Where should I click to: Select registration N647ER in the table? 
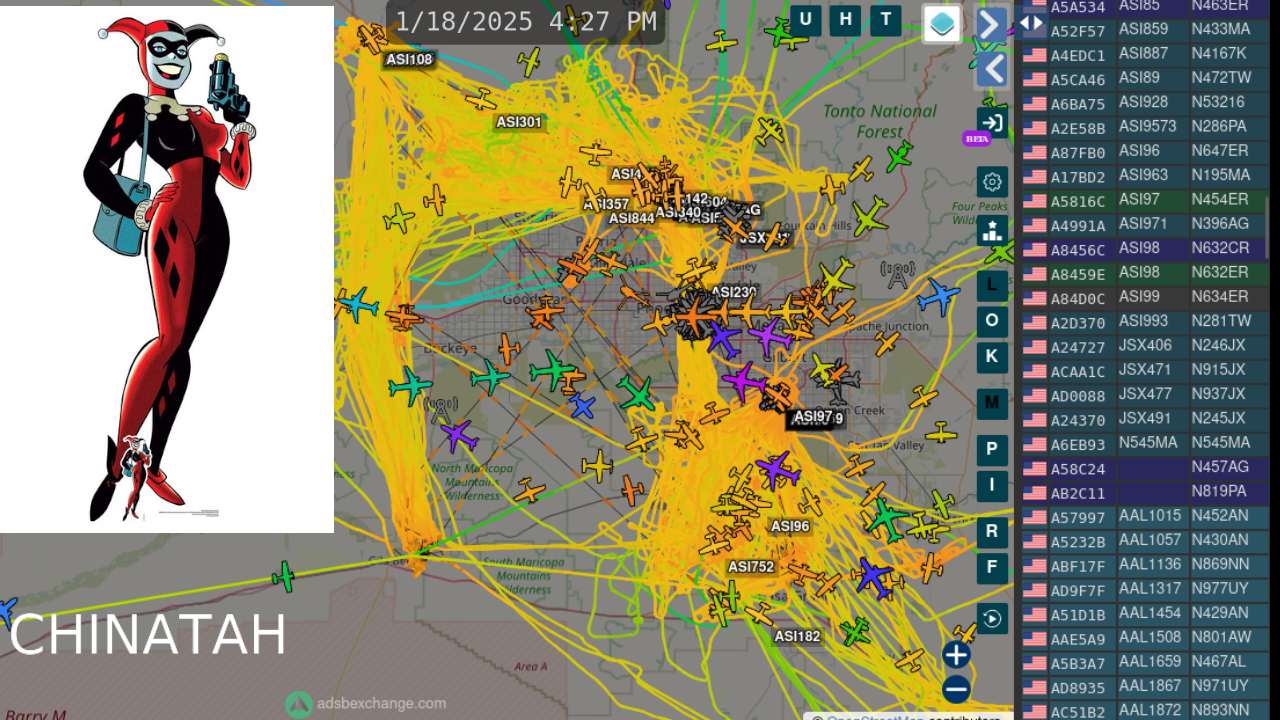1220,151
